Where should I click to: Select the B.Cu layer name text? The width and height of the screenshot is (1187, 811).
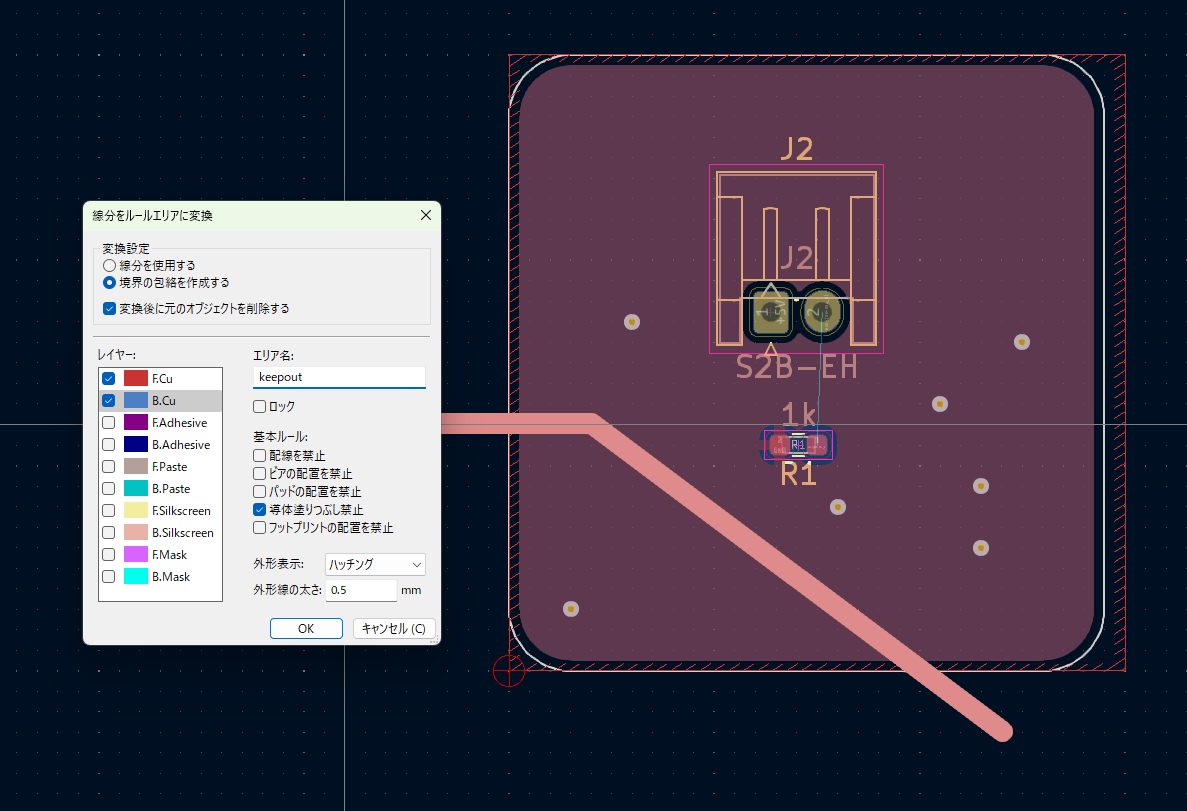[x=164, y=401]
